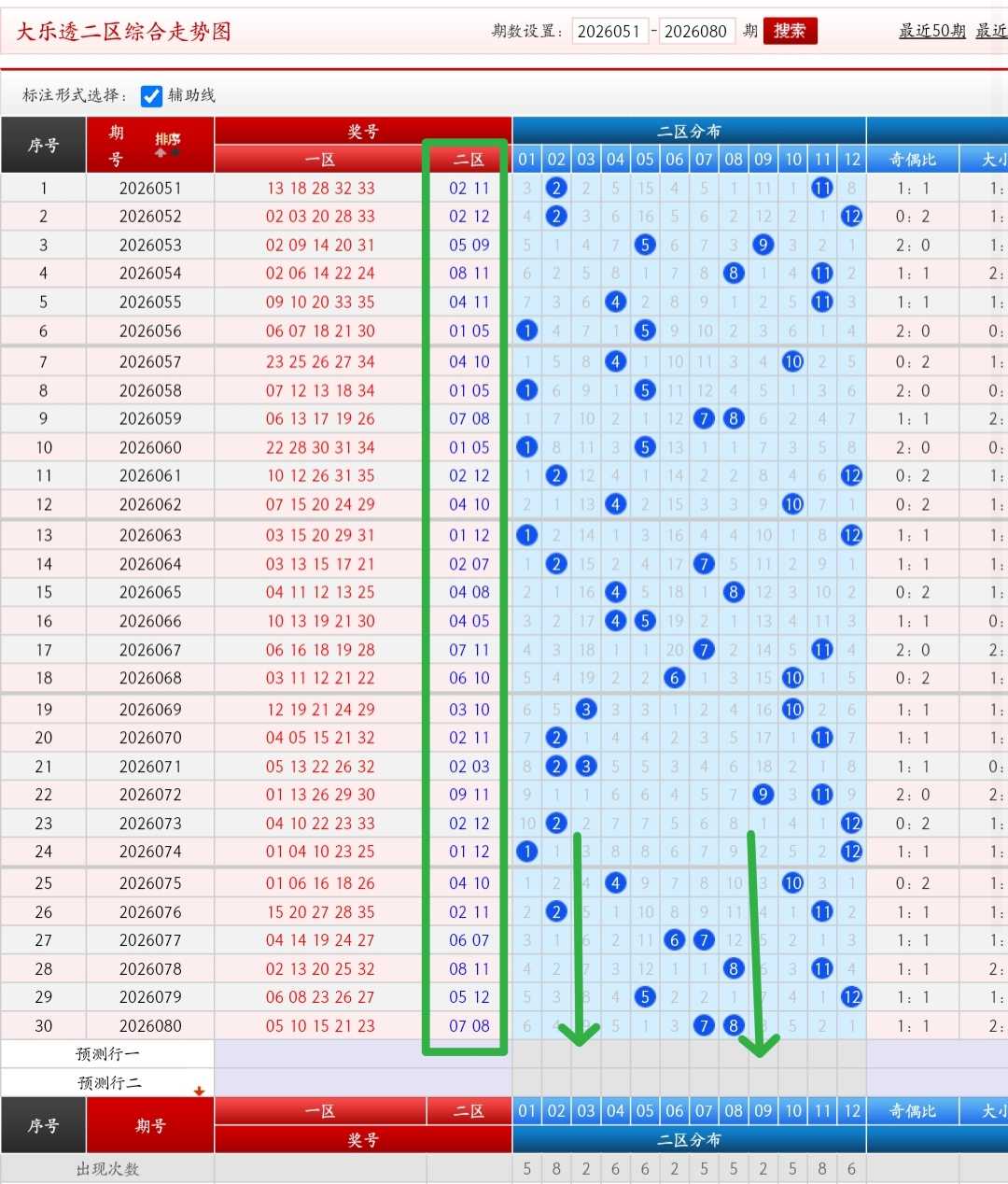Click the ascending sort arrow under 排序

pyautogui.click(x=161, y=152)
